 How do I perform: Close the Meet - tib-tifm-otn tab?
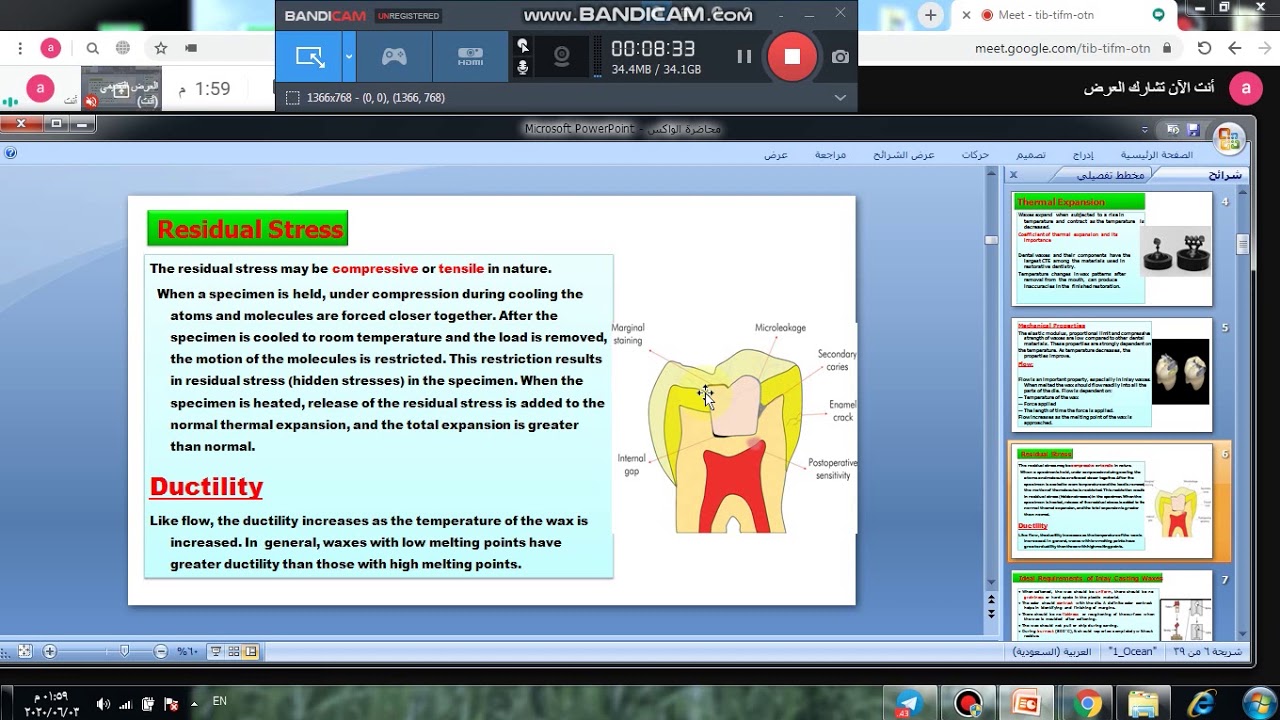[966, 15]
